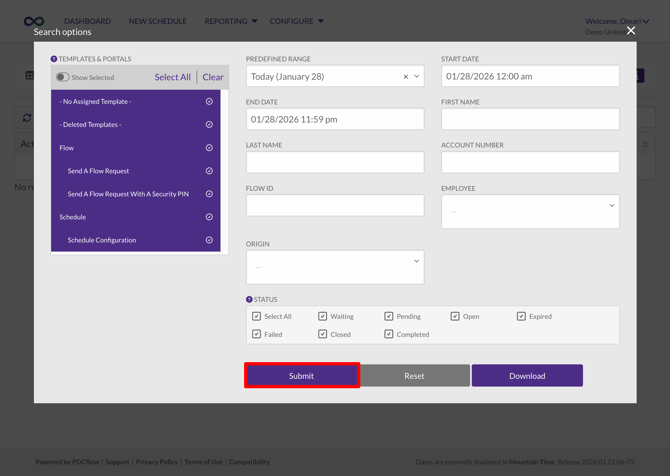Clear the predefined range selection
Screen dimensions: 670x476
(x=406, y=76)
